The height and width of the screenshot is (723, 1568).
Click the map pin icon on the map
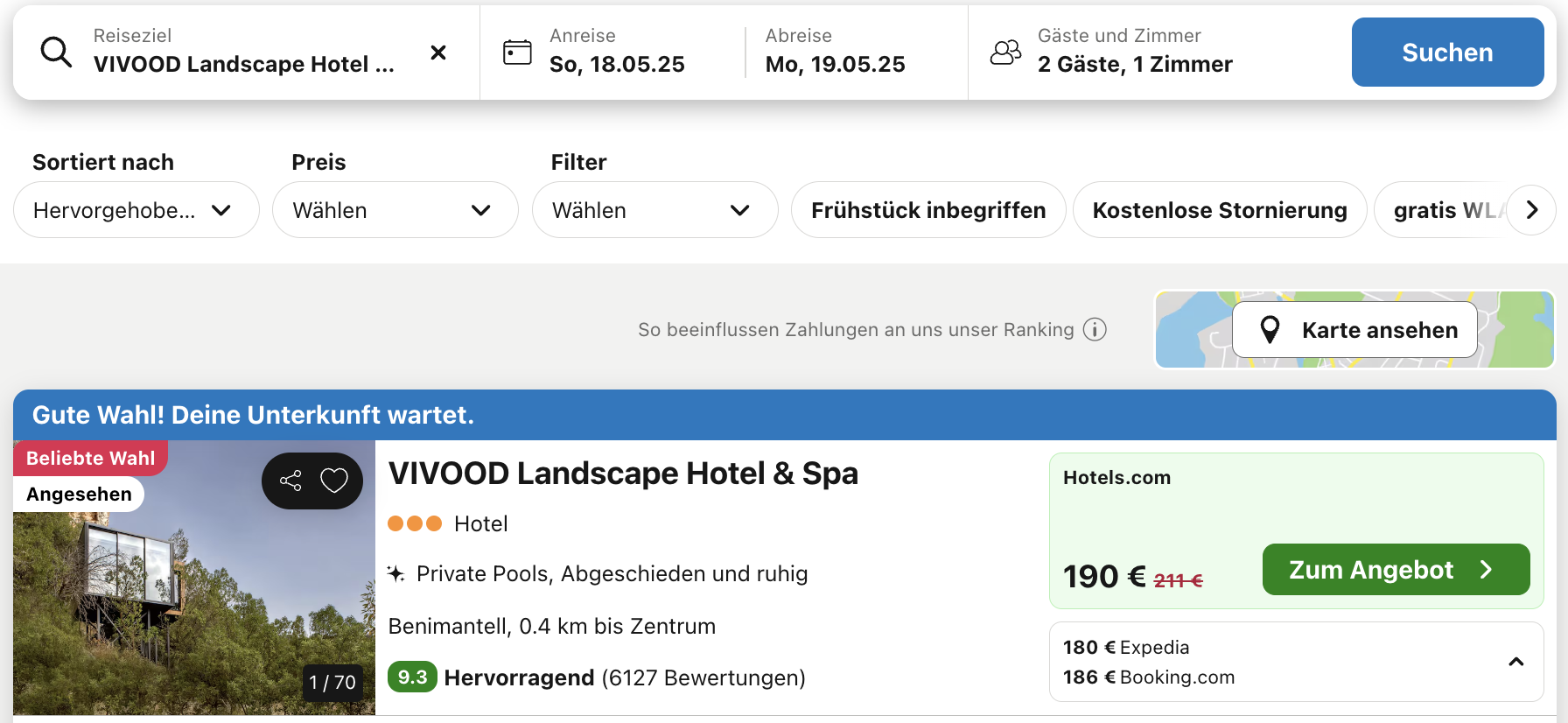click(x=1270, y=330)
